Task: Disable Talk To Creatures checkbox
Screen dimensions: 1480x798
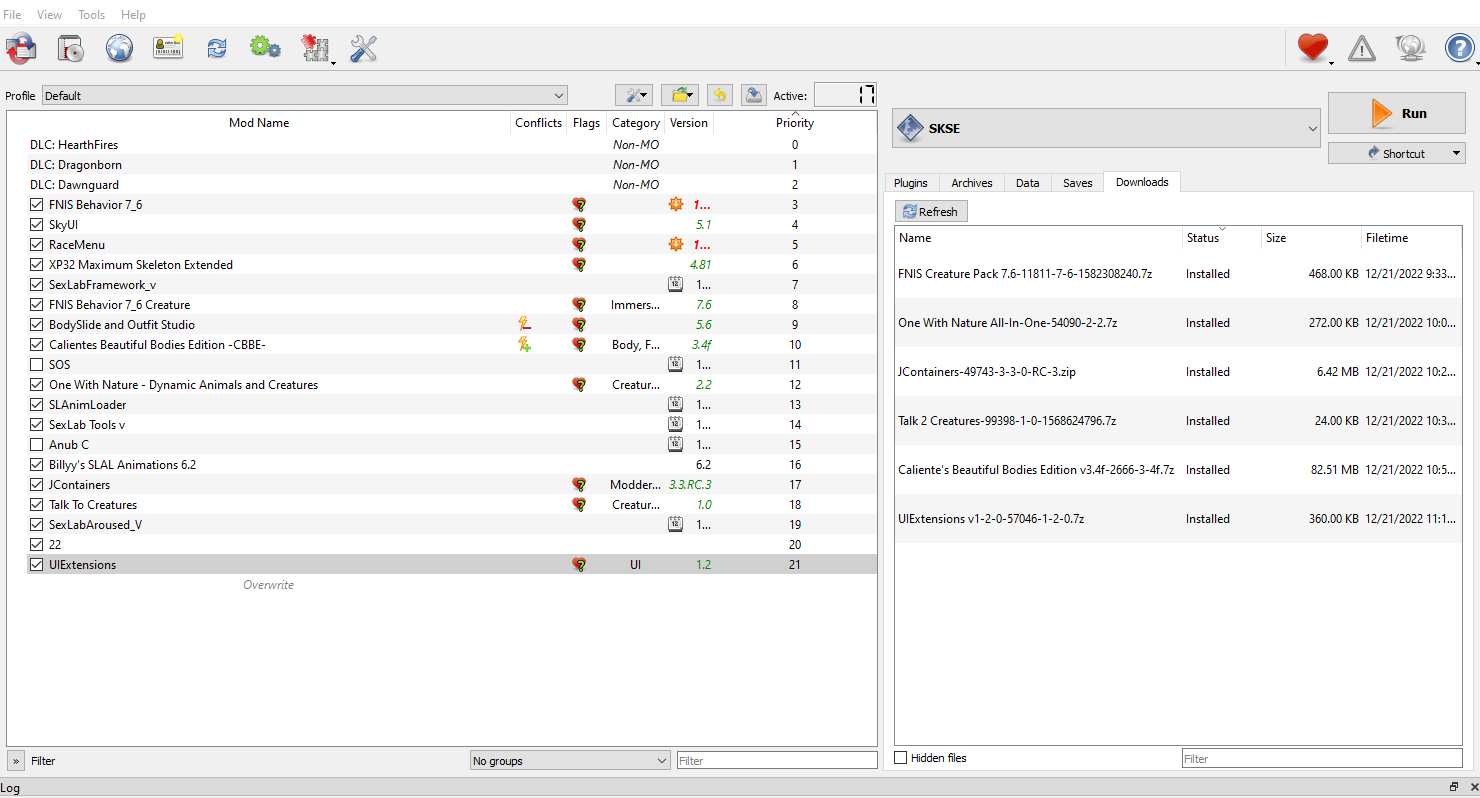Action: pos(37,505)
